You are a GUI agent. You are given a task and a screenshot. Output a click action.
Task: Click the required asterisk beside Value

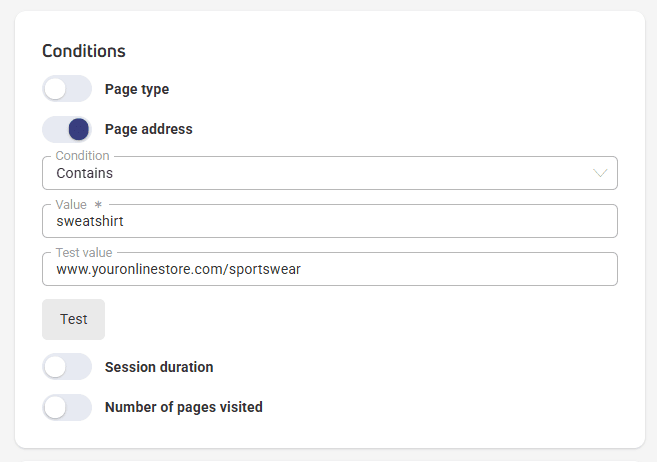[98, 204]
